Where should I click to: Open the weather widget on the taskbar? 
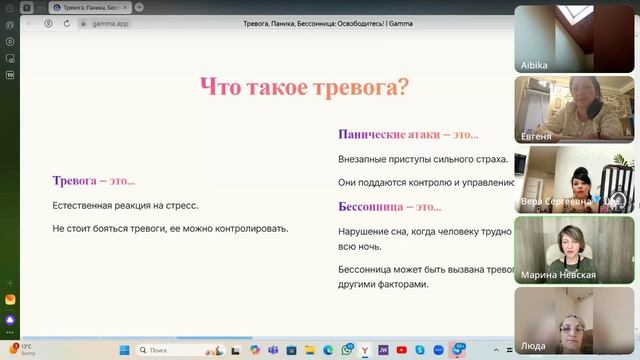tap(22, 349)
